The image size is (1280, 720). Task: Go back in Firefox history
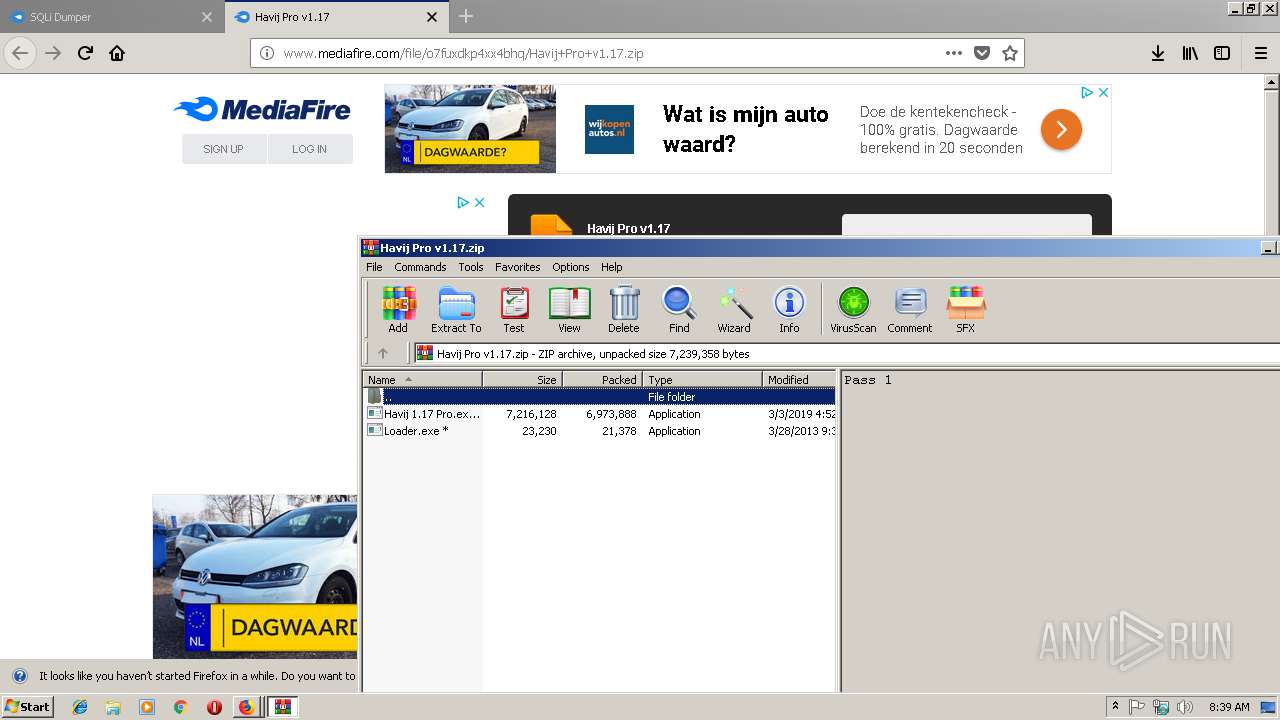[x=20, y=53]
